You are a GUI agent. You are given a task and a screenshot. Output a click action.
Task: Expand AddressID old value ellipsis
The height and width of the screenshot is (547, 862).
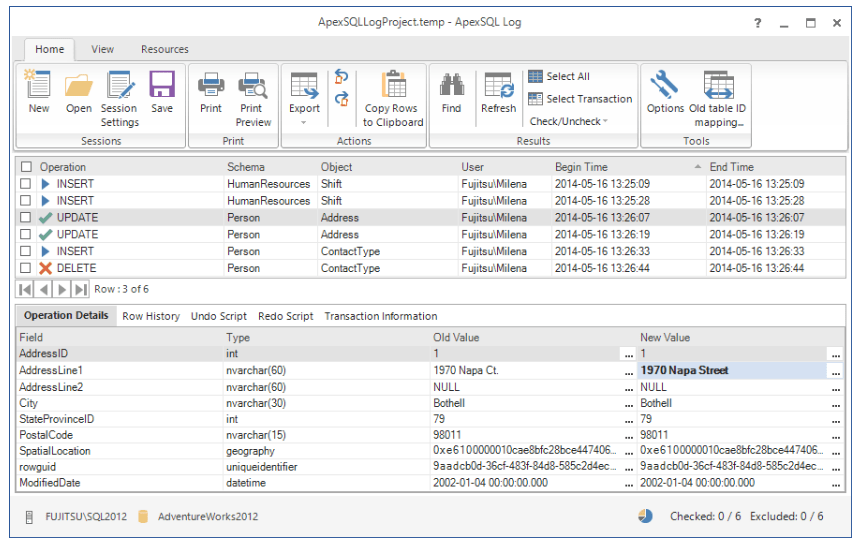(629, 354)
